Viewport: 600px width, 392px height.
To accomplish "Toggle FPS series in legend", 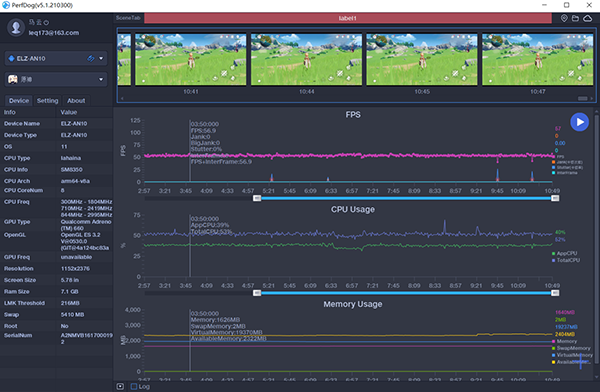I will click(x=558, y=157).
